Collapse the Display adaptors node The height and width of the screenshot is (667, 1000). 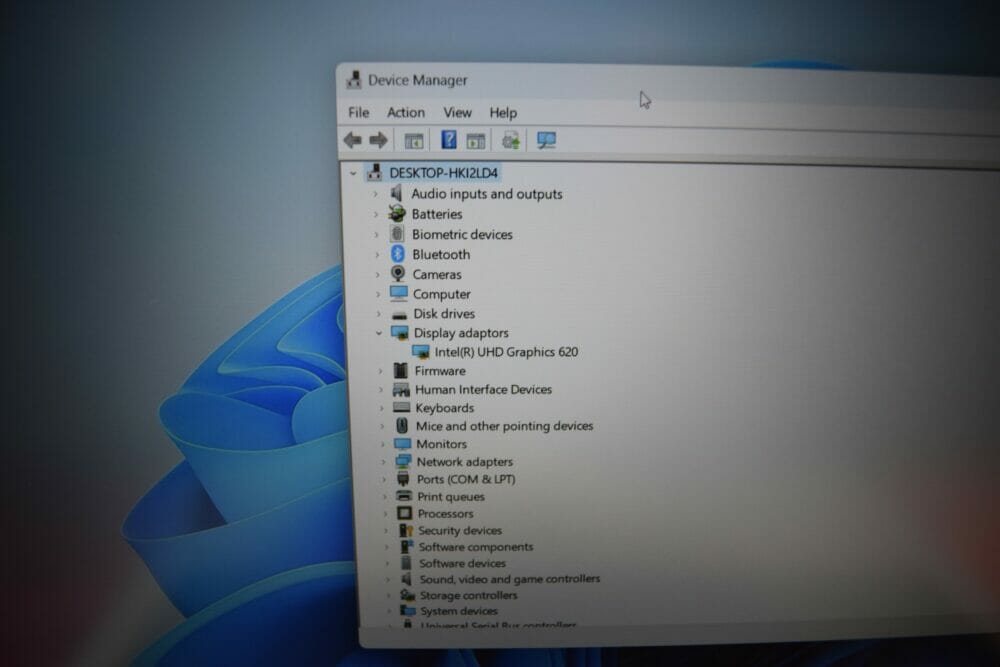tap(379, 333)
